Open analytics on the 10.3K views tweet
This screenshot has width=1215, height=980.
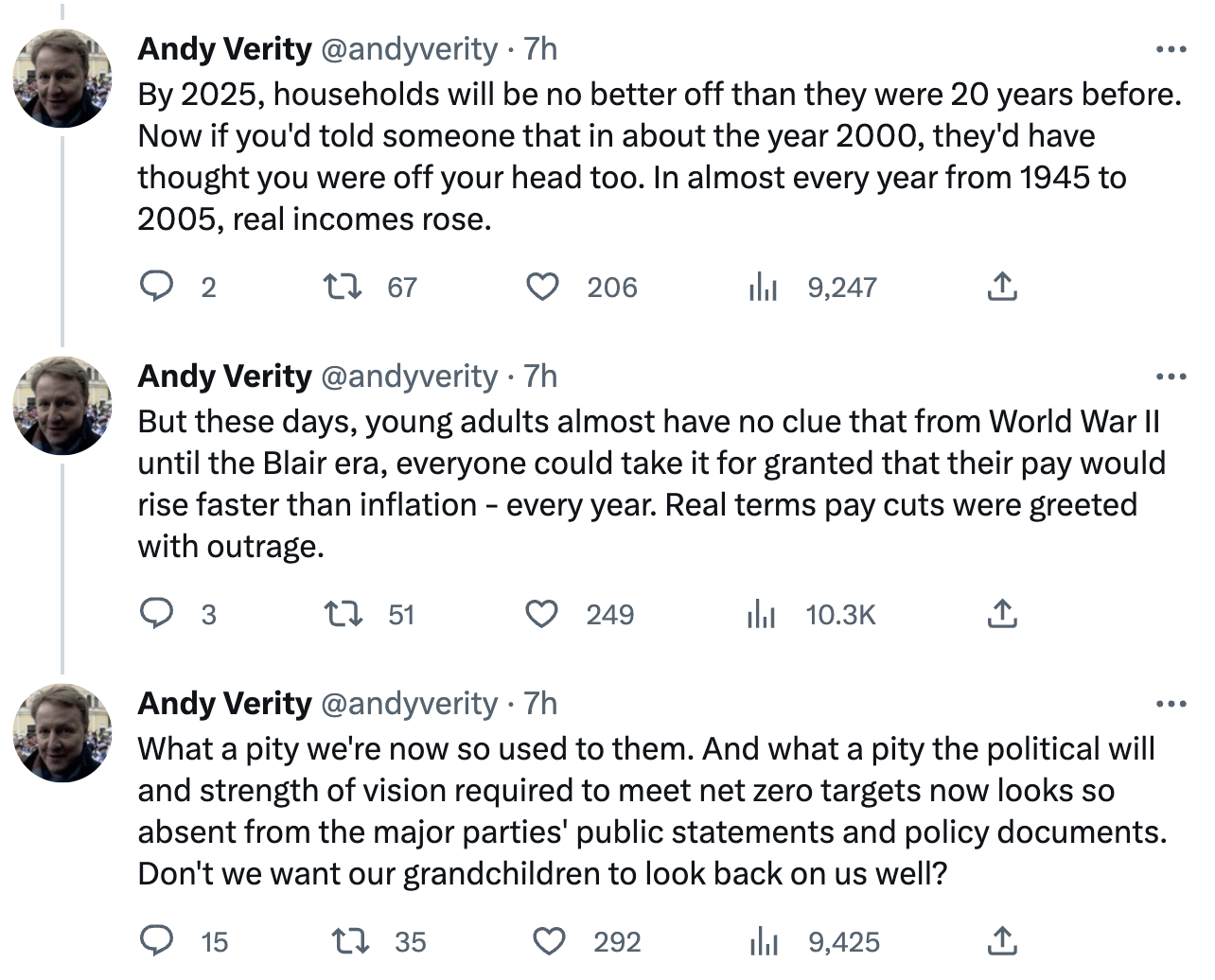tap(762, 615)
